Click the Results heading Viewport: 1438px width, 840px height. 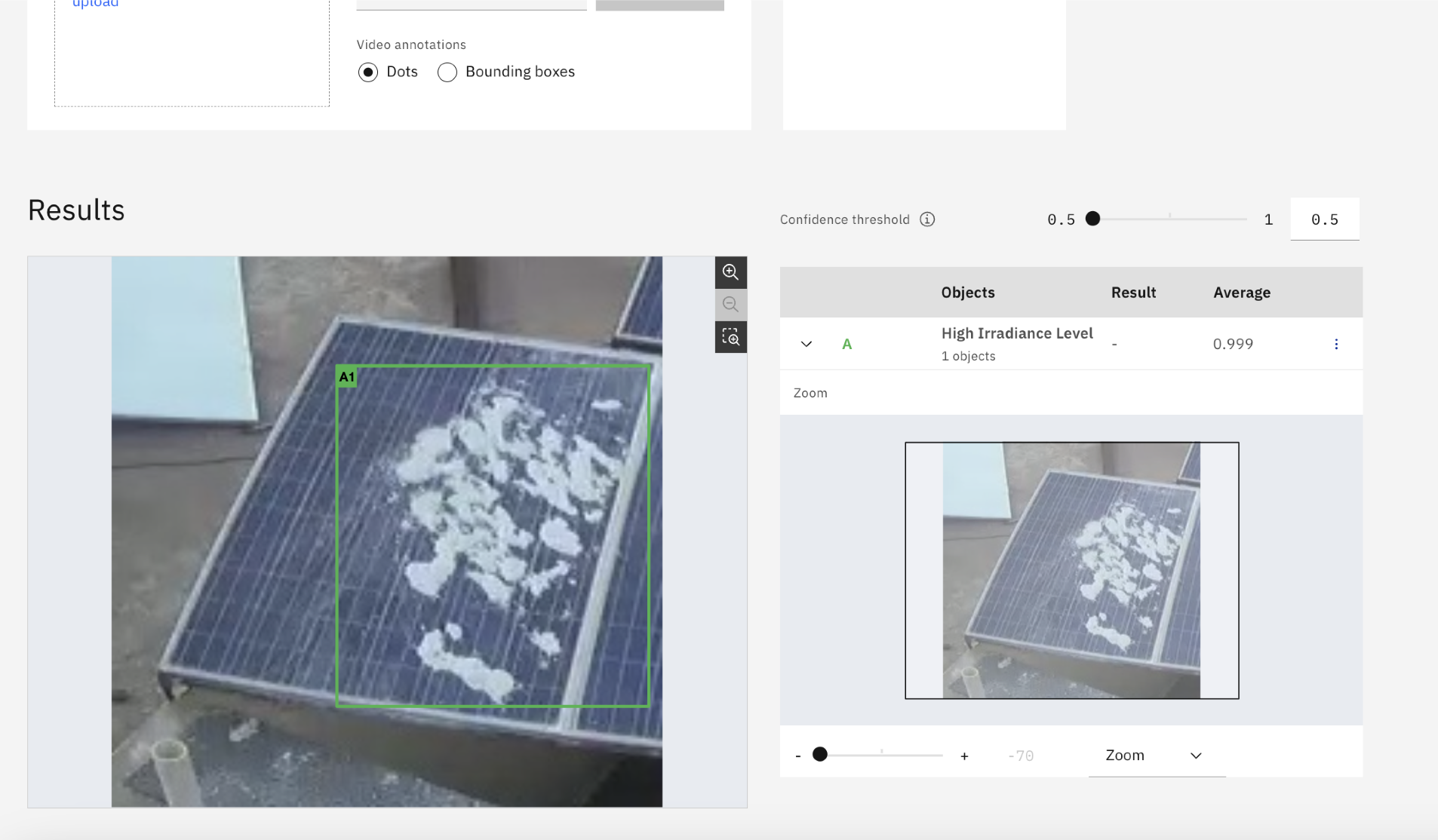pyautogui.click(x=76, y=210)
